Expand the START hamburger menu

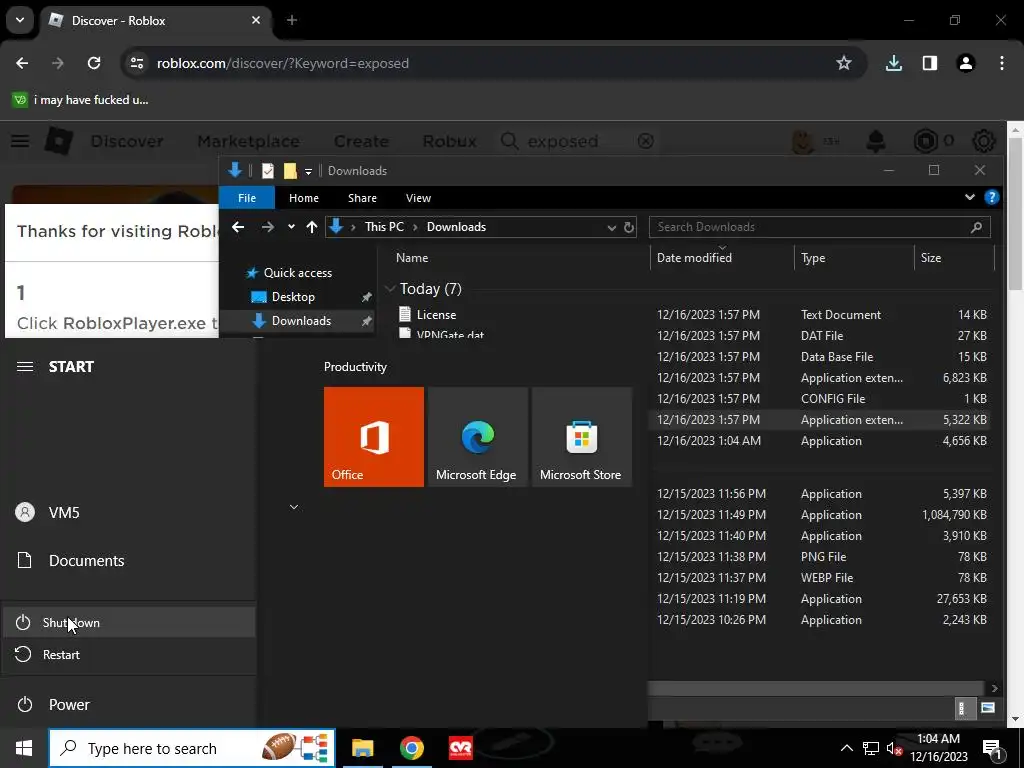coord(25,366)
